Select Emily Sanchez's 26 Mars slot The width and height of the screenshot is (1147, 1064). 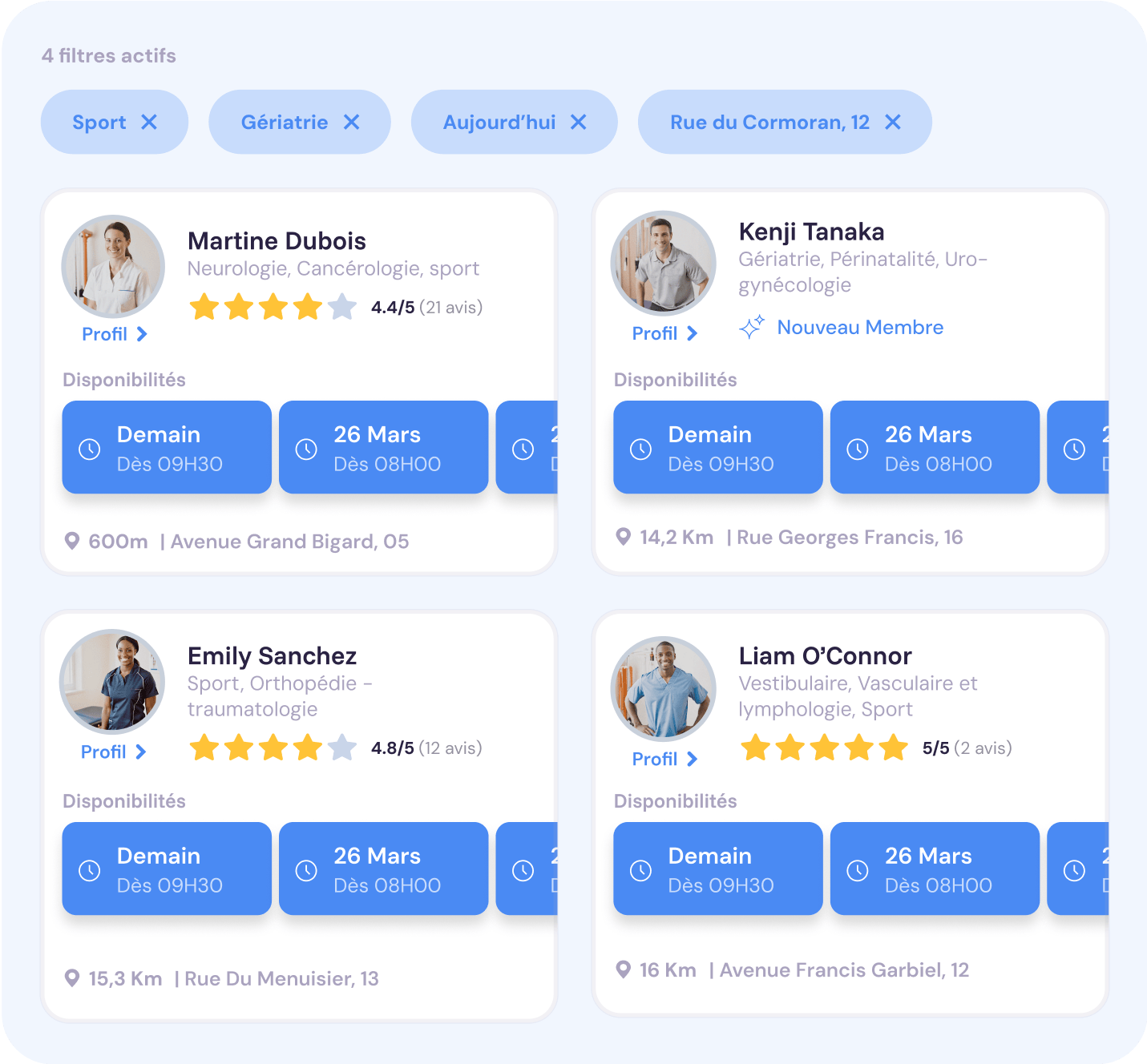pyautogui.click(x=383, y=869)
